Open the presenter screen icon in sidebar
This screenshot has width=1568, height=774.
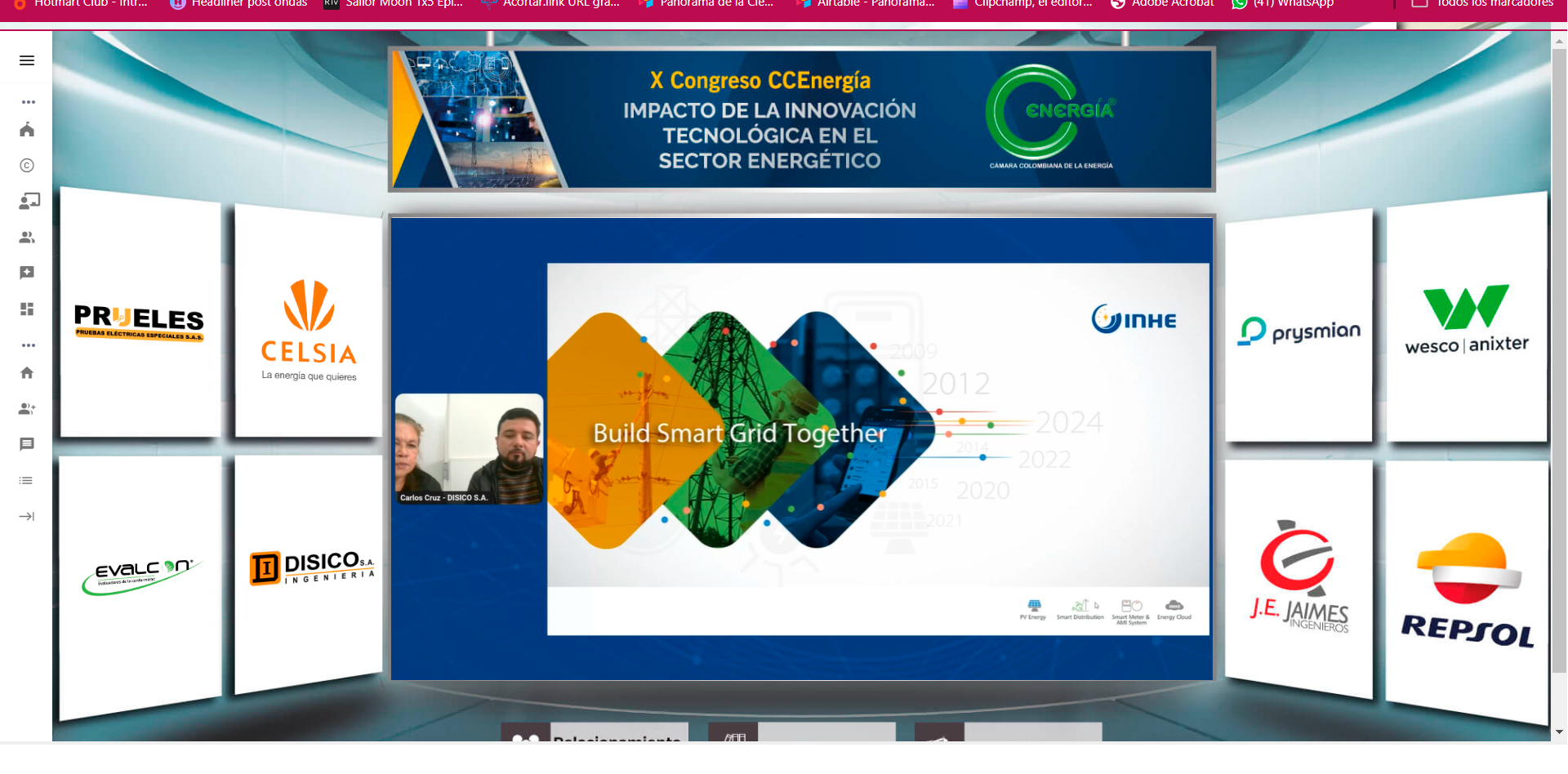click(29, 202)
